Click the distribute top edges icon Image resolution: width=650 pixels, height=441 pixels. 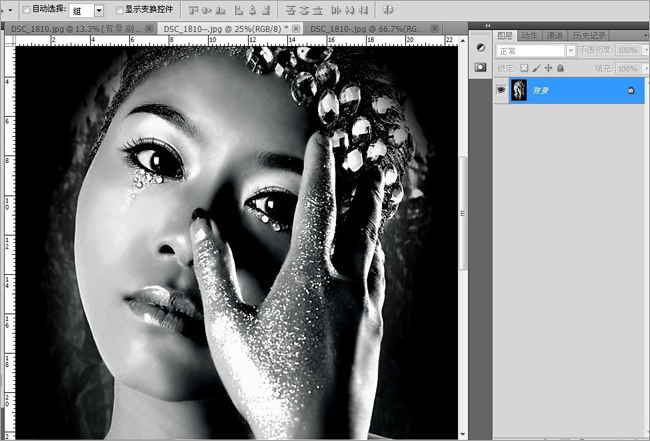pos(291,10)
